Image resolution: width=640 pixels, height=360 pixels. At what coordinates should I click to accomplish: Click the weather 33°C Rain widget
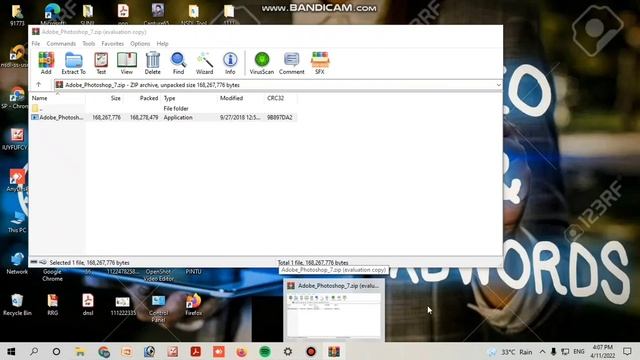[510, 351]
